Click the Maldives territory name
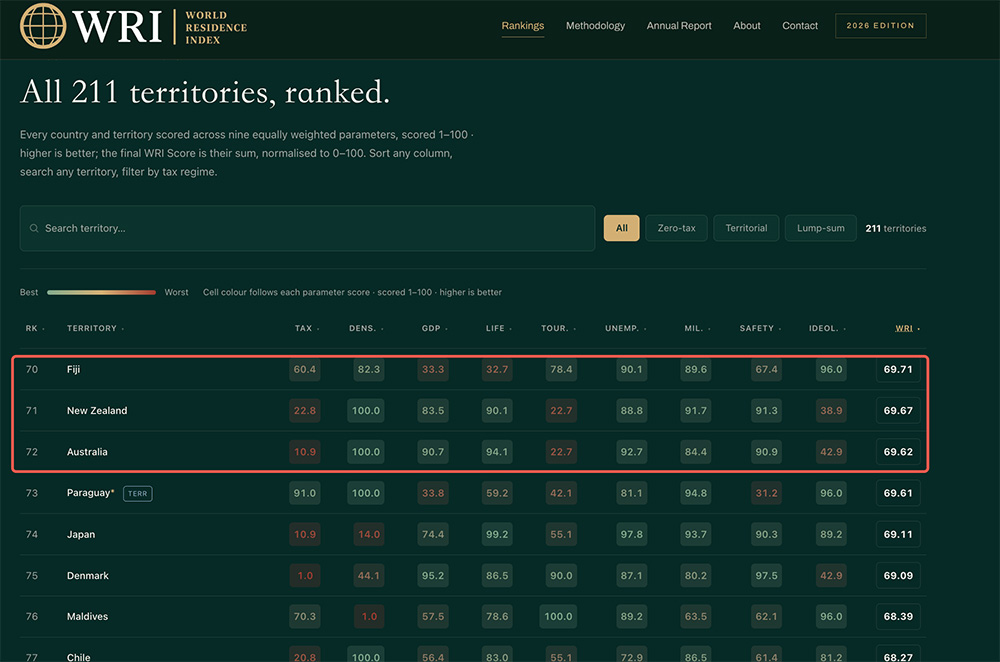 (87, 617)
